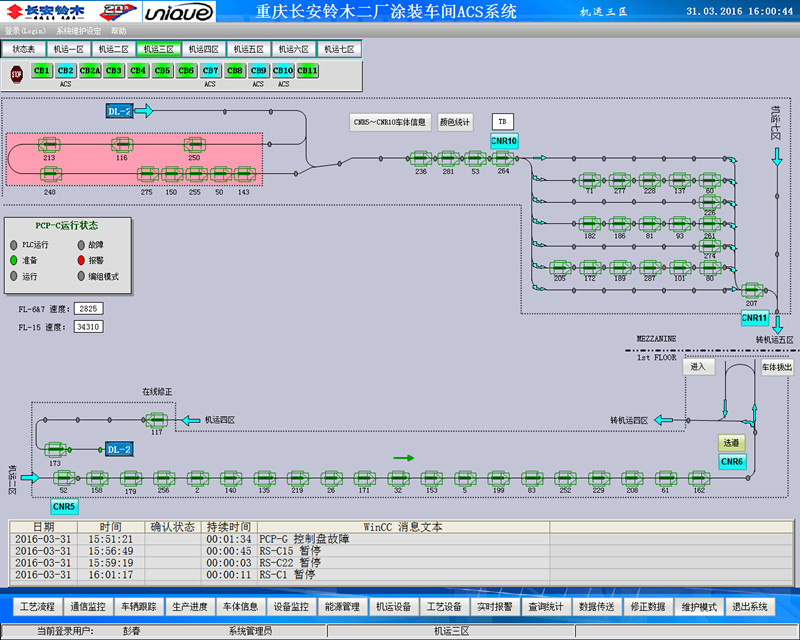Click the CB11 conveyor indicator
This screenshot has width=800, height=640.
tap(307, 71)
